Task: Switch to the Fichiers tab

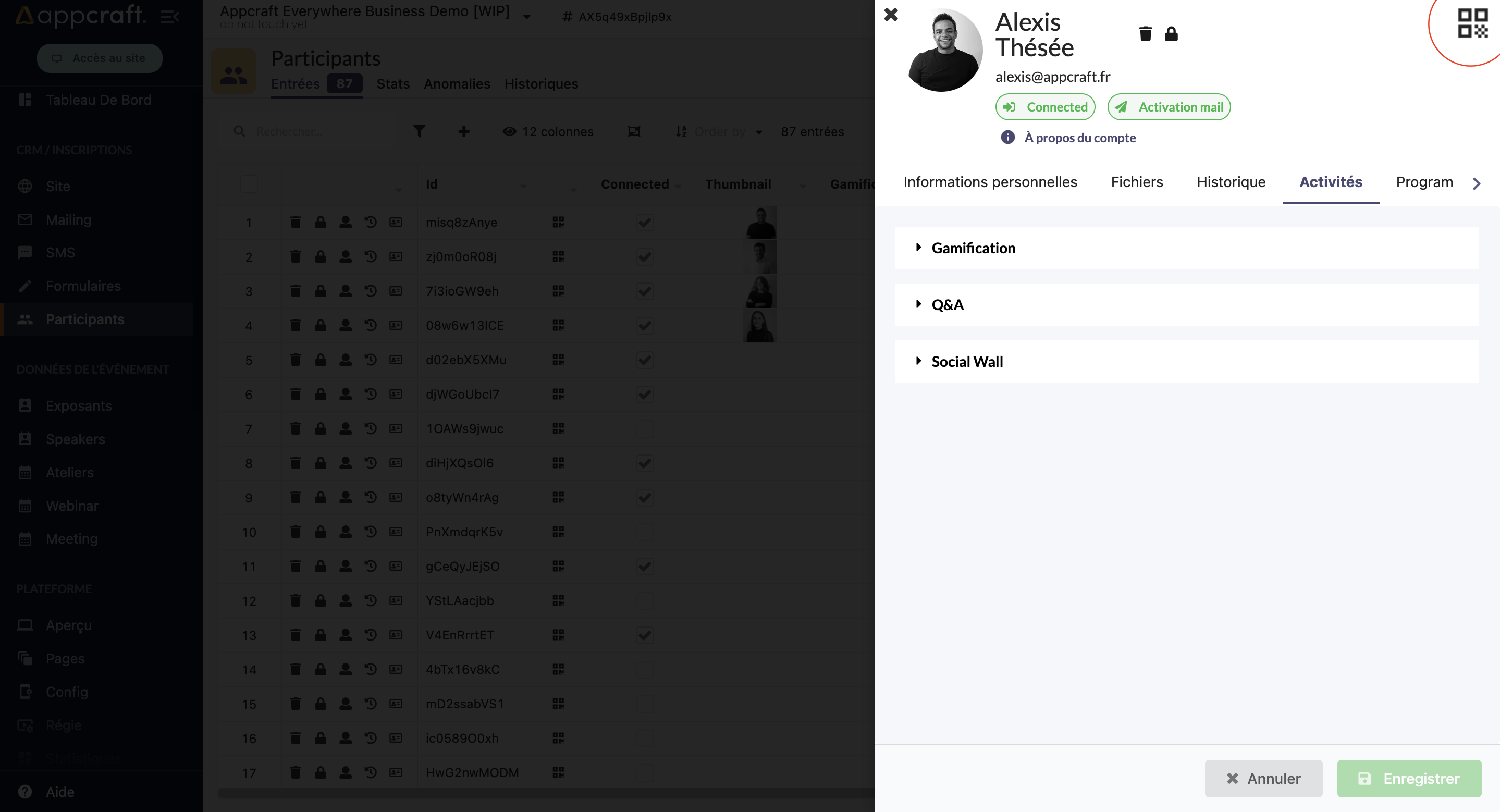Action: pyautogui.click(x=1137, y=182)
